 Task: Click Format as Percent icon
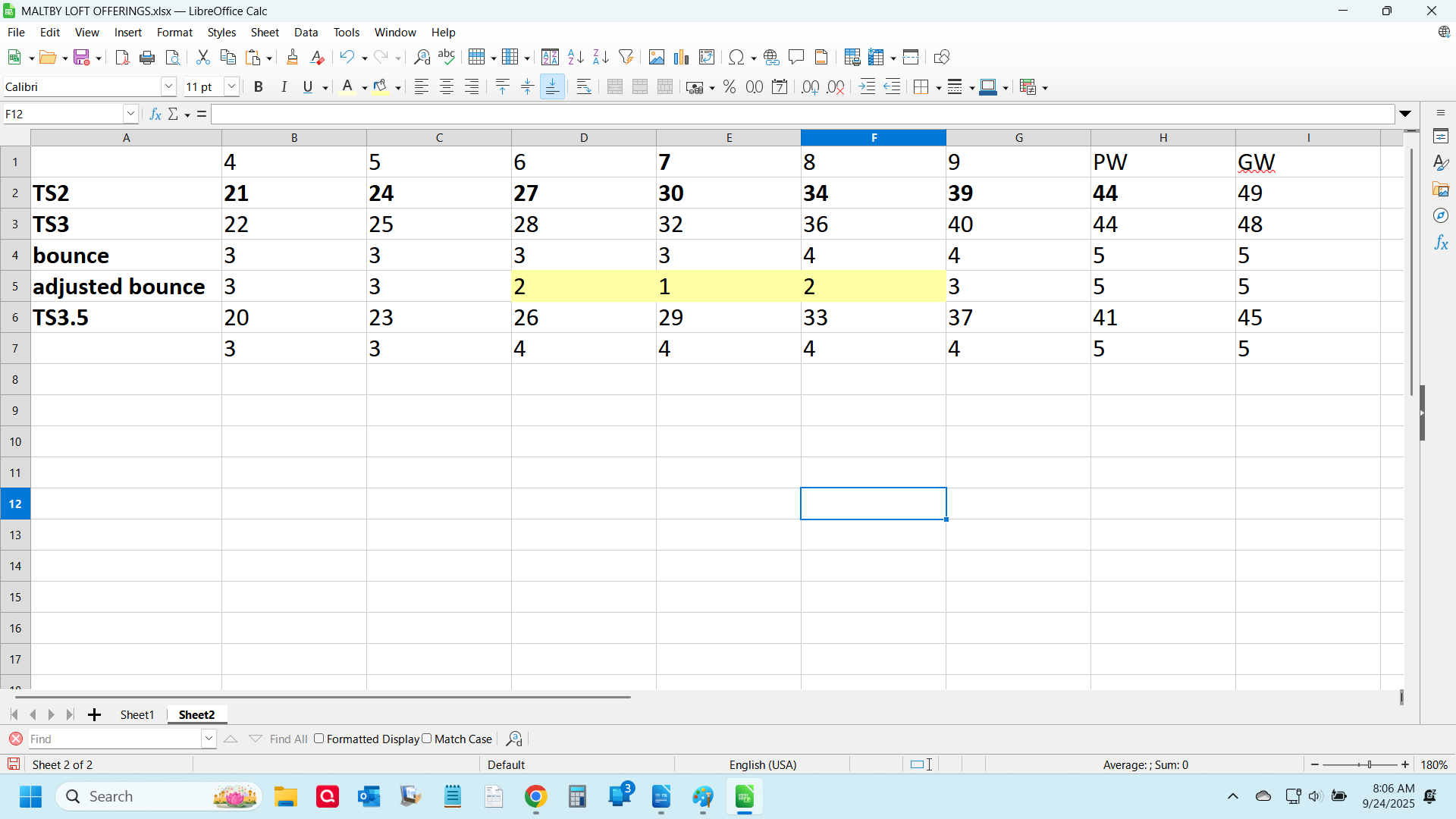coord(730,87)
